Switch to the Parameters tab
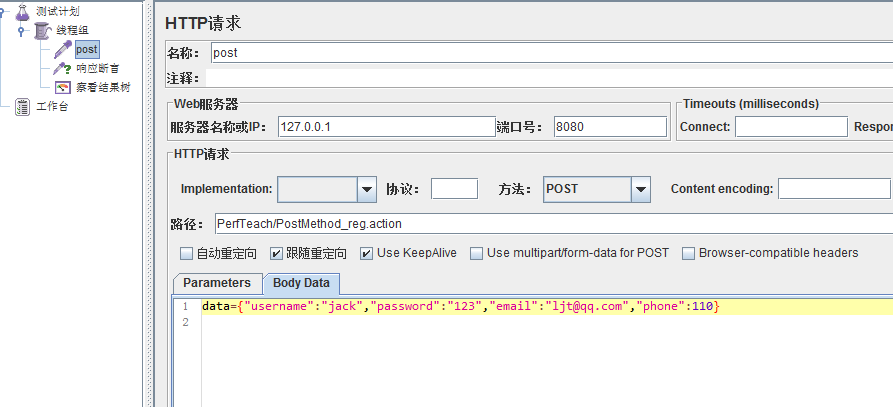This screenshot has height=407, width=893. coord(217,283)
